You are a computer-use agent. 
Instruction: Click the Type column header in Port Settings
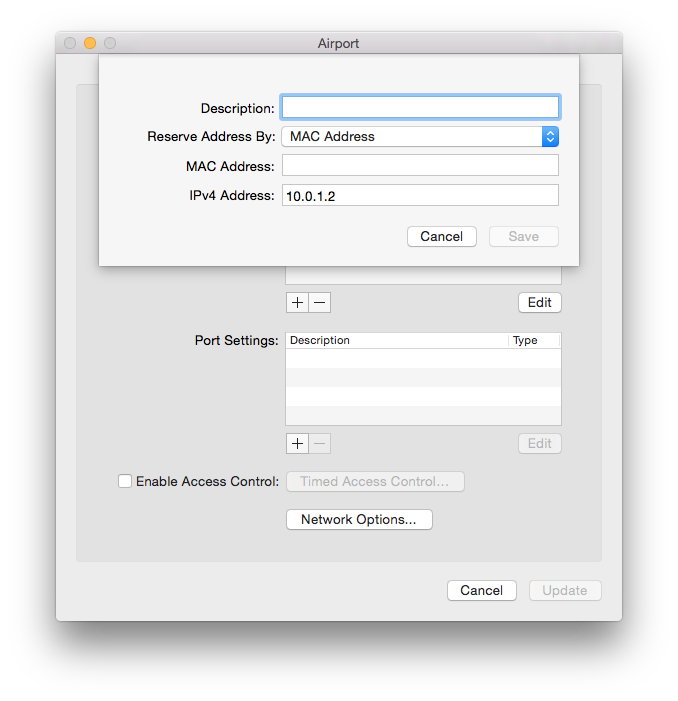coord(534,341)
